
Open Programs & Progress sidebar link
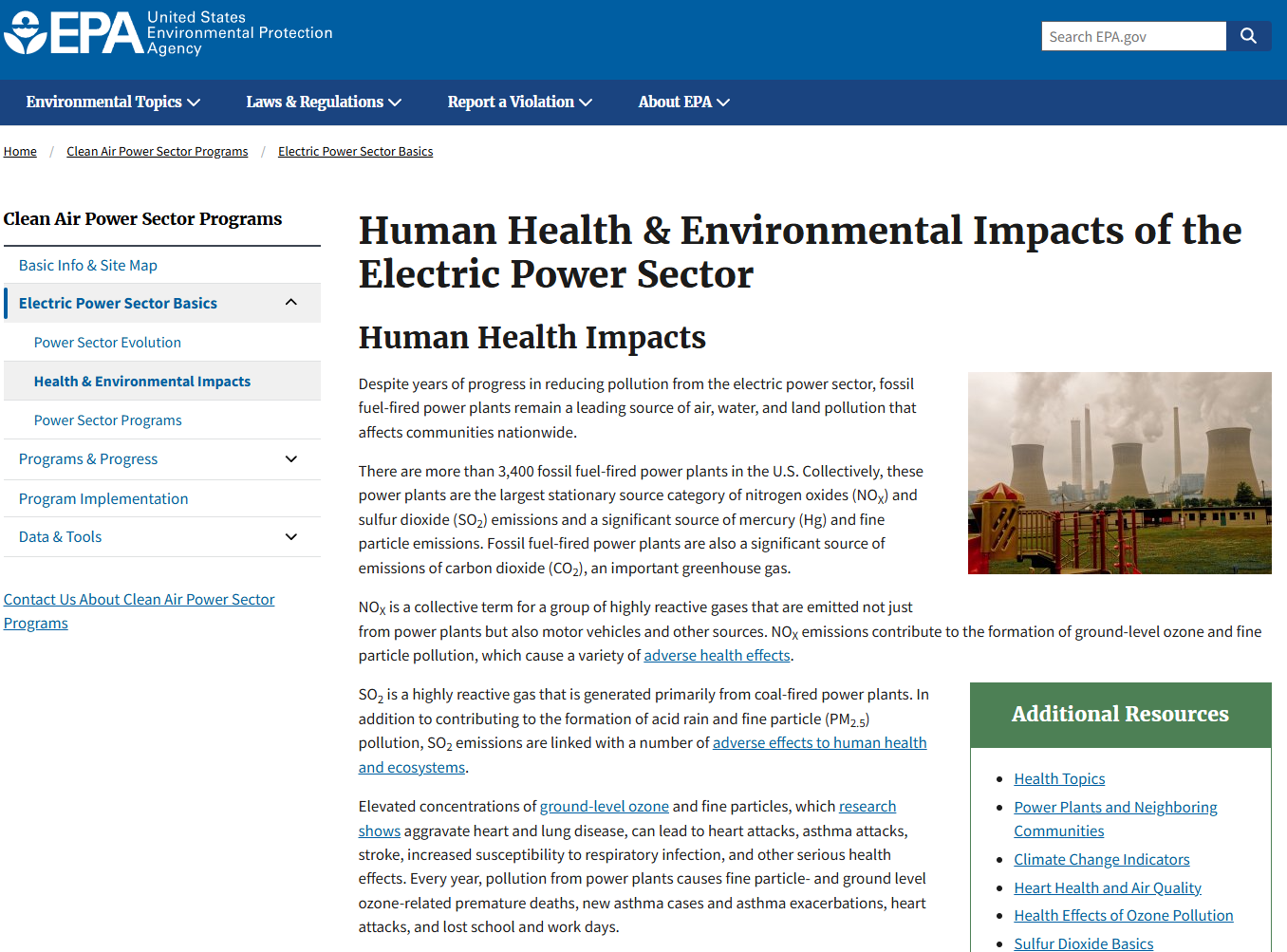click(x=88, y=459)
